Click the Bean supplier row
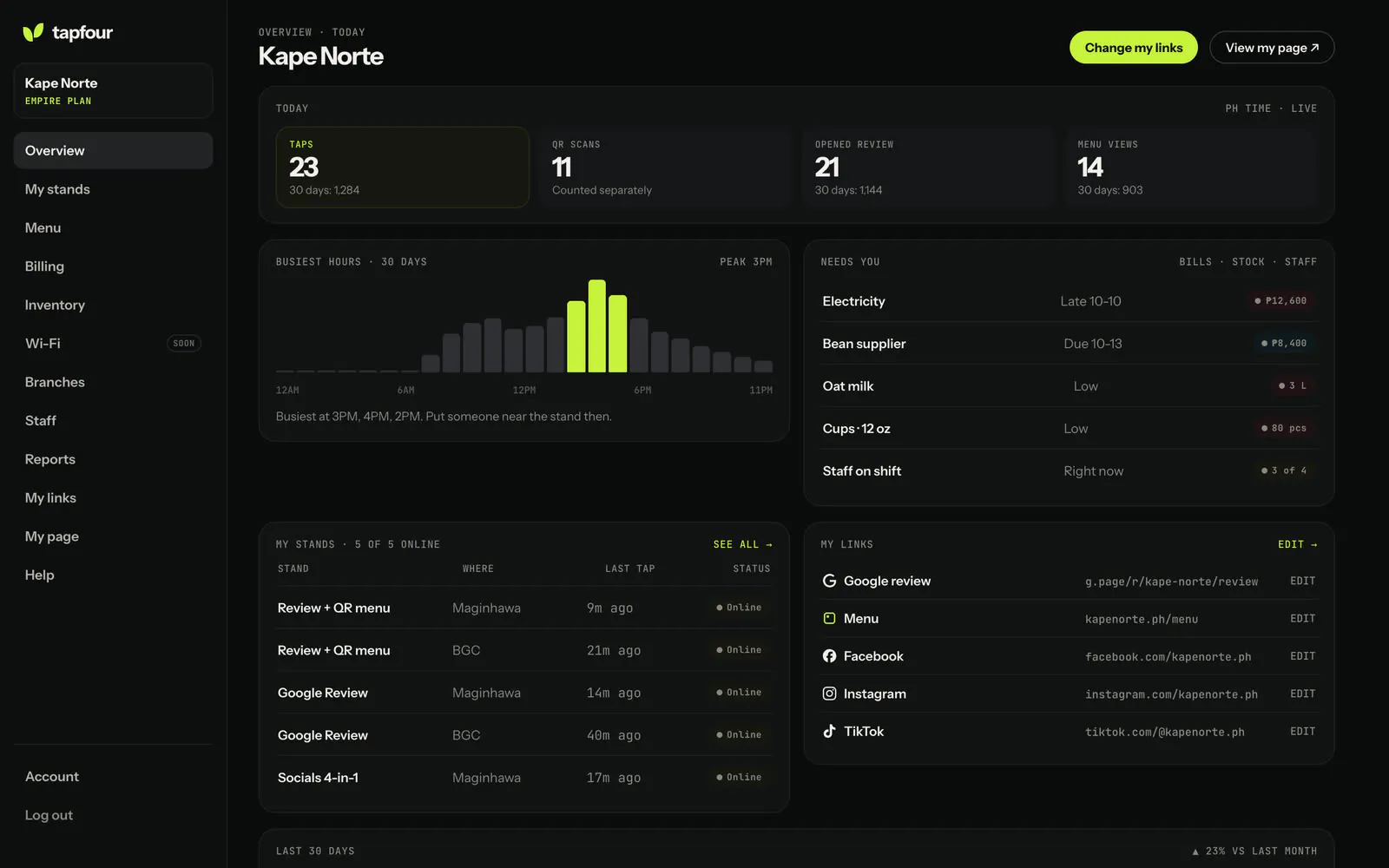Image resolution: width=1389 pixels, height=868 pixels. tap(1069, 344)
